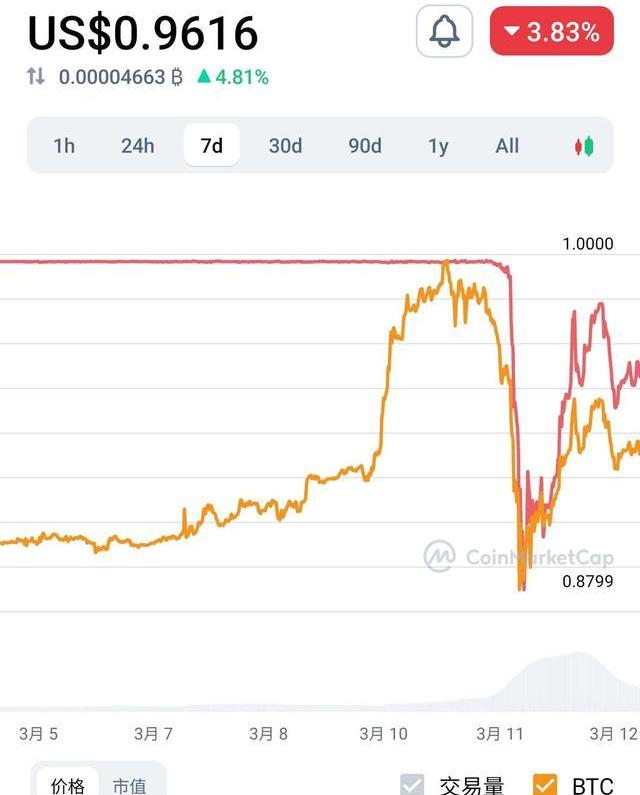Tap the USD/BTC swap arrows icon
Screen dimensions: 640x795
click(36, 77)
